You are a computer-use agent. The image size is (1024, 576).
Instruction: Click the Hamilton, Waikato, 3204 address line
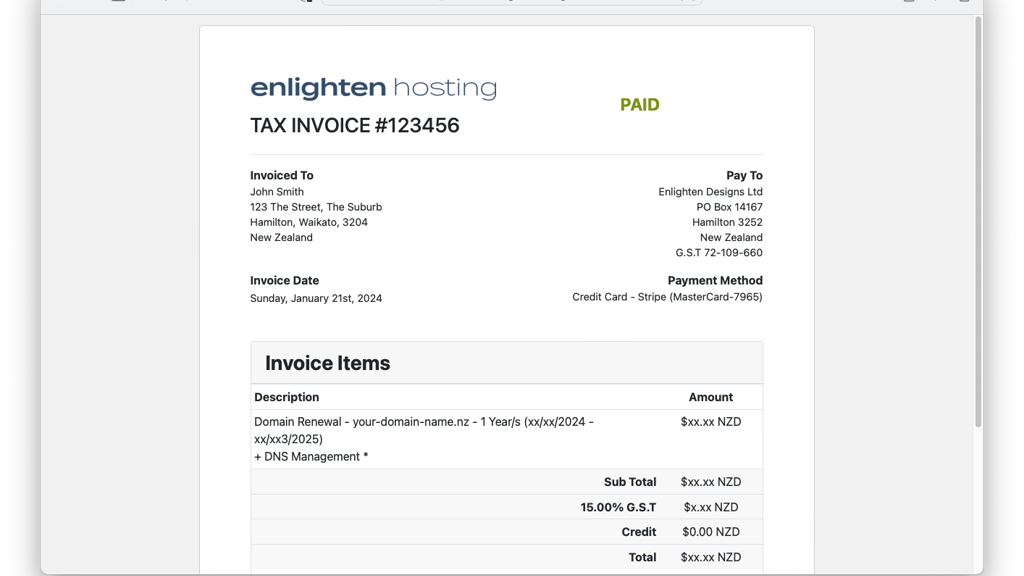pyautogui.click(x=308, y=222)
